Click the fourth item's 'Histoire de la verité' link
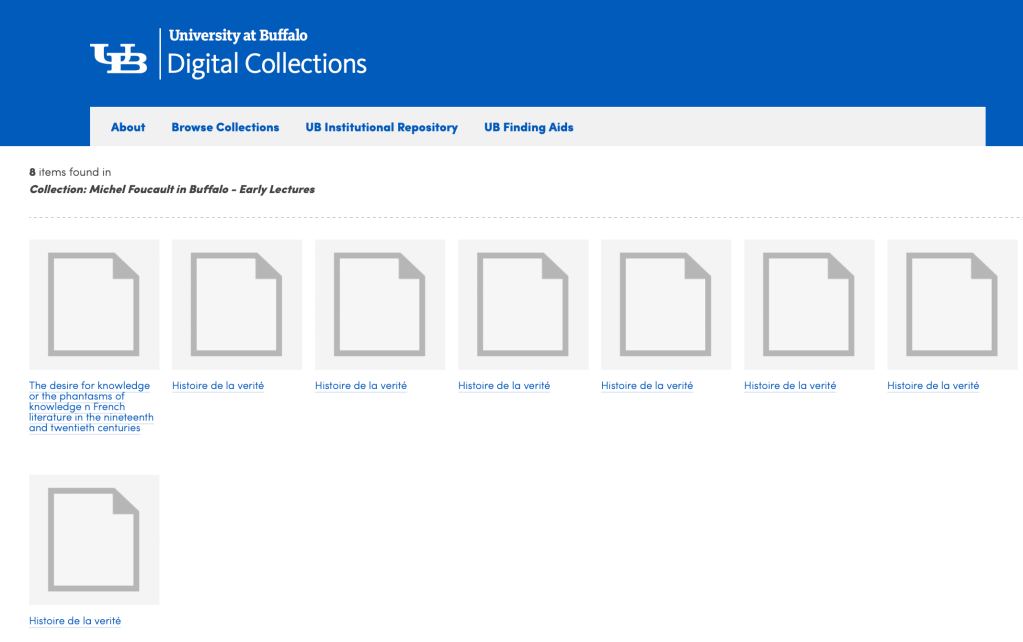The height and width of the screenshot is (642, 1023). click(x=504, y=386)
